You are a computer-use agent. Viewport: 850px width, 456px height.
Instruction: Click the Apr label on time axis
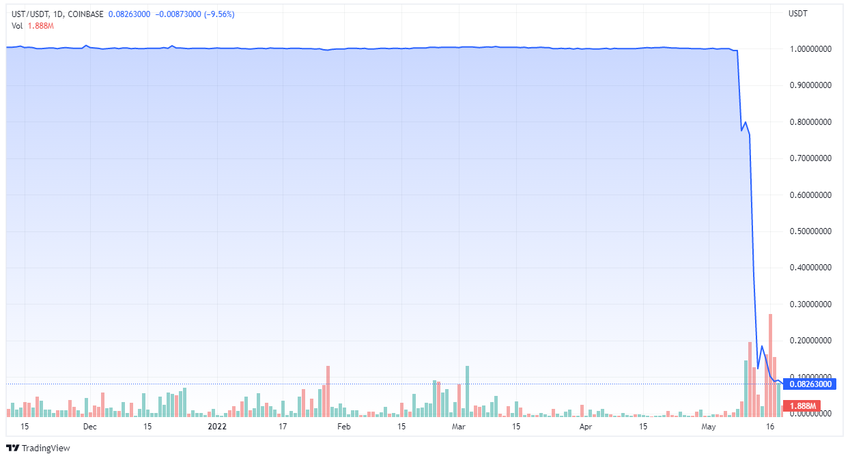585,427
